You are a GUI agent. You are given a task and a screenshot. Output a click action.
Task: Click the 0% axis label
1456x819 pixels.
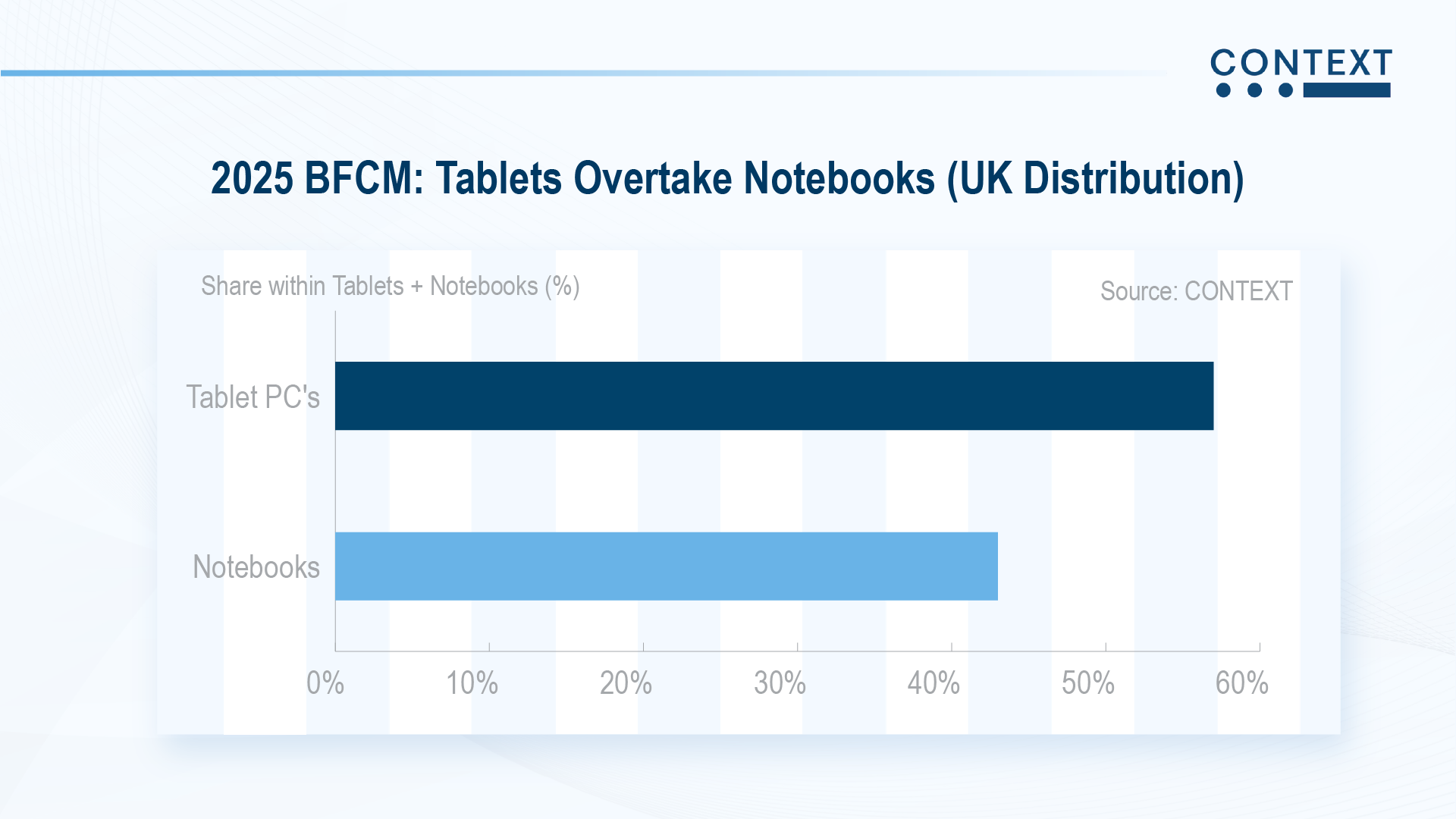point(325,683)
